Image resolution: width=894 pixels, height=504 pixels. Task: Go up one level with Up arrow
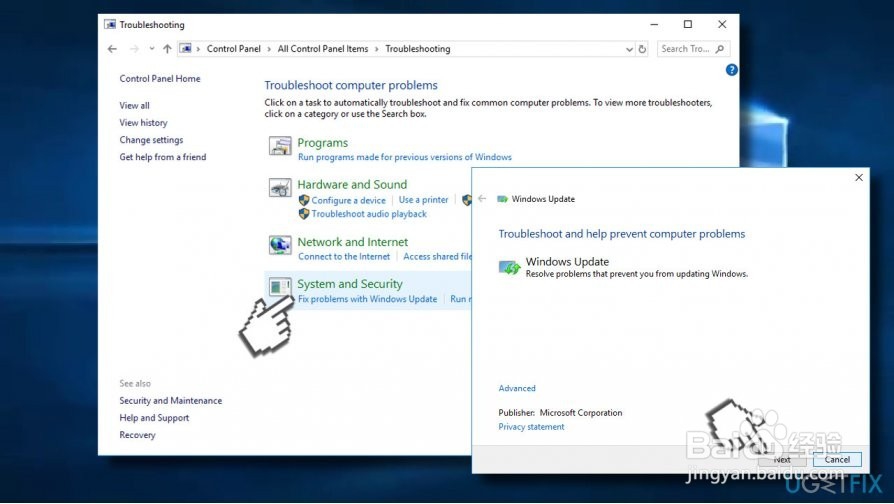[167, 49]
